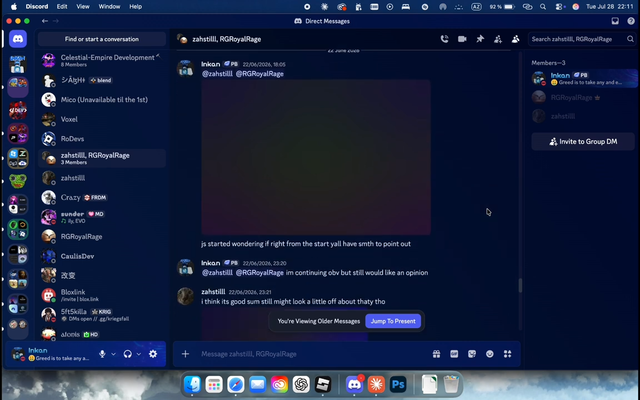Open the Voxel conversation
The image size is (640, 400).
click(x=102, y=119)
